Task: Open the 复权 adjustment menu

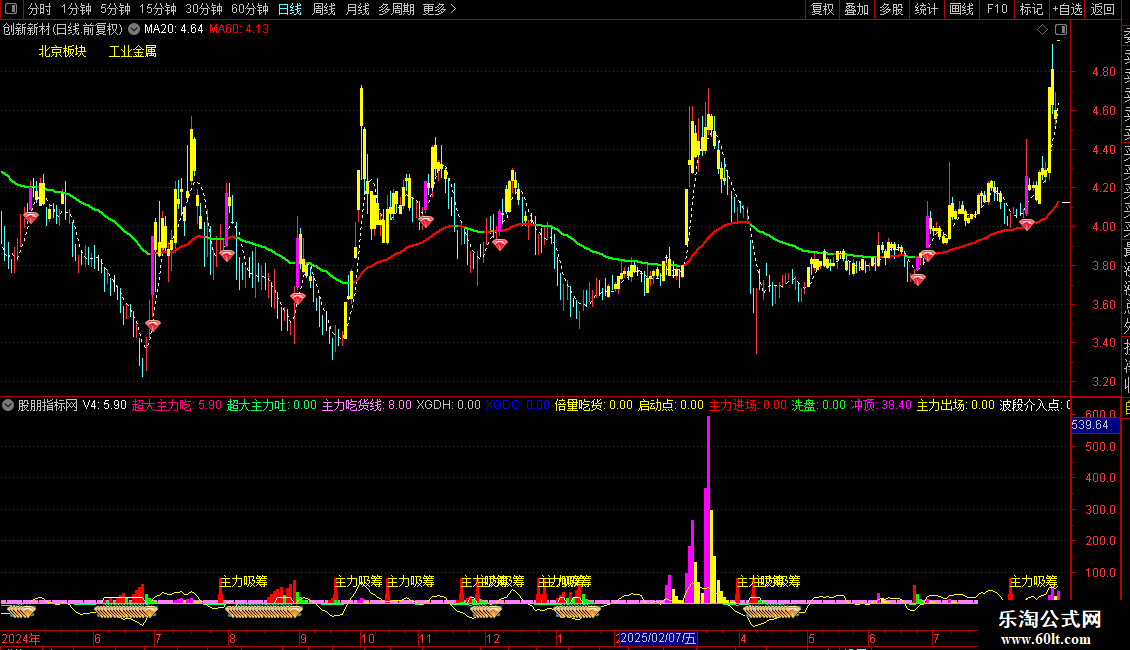Action: point(822,9)
